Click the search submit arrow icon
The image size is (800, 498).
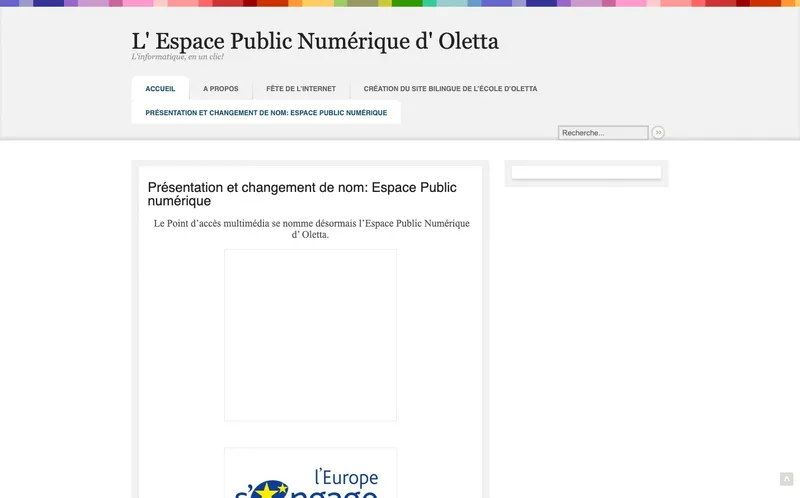point(658,133)
